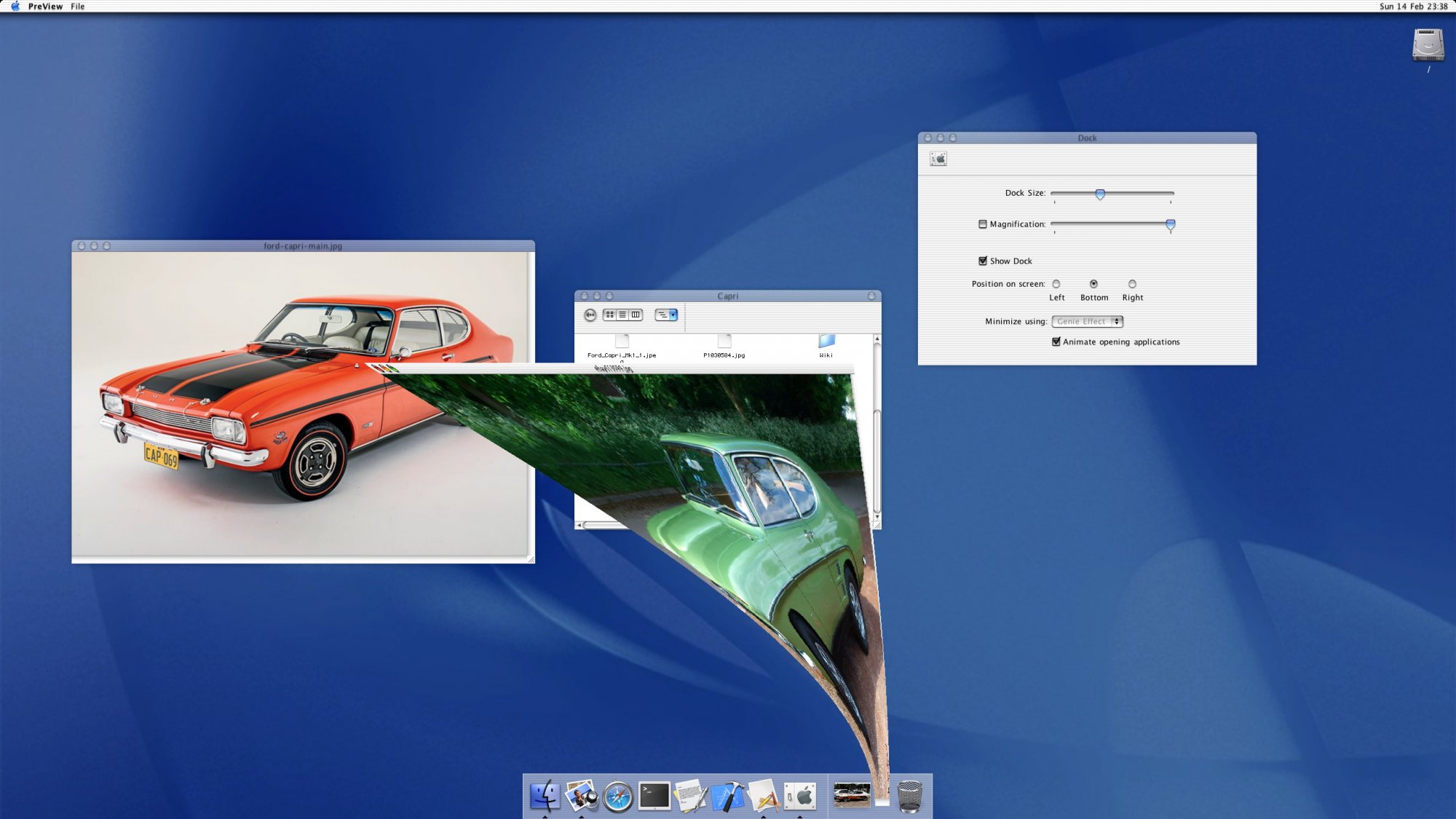Select Left dock position radio button
Image resolution: width=1456 pixels, height=819 pixels.
[1056, 284]
